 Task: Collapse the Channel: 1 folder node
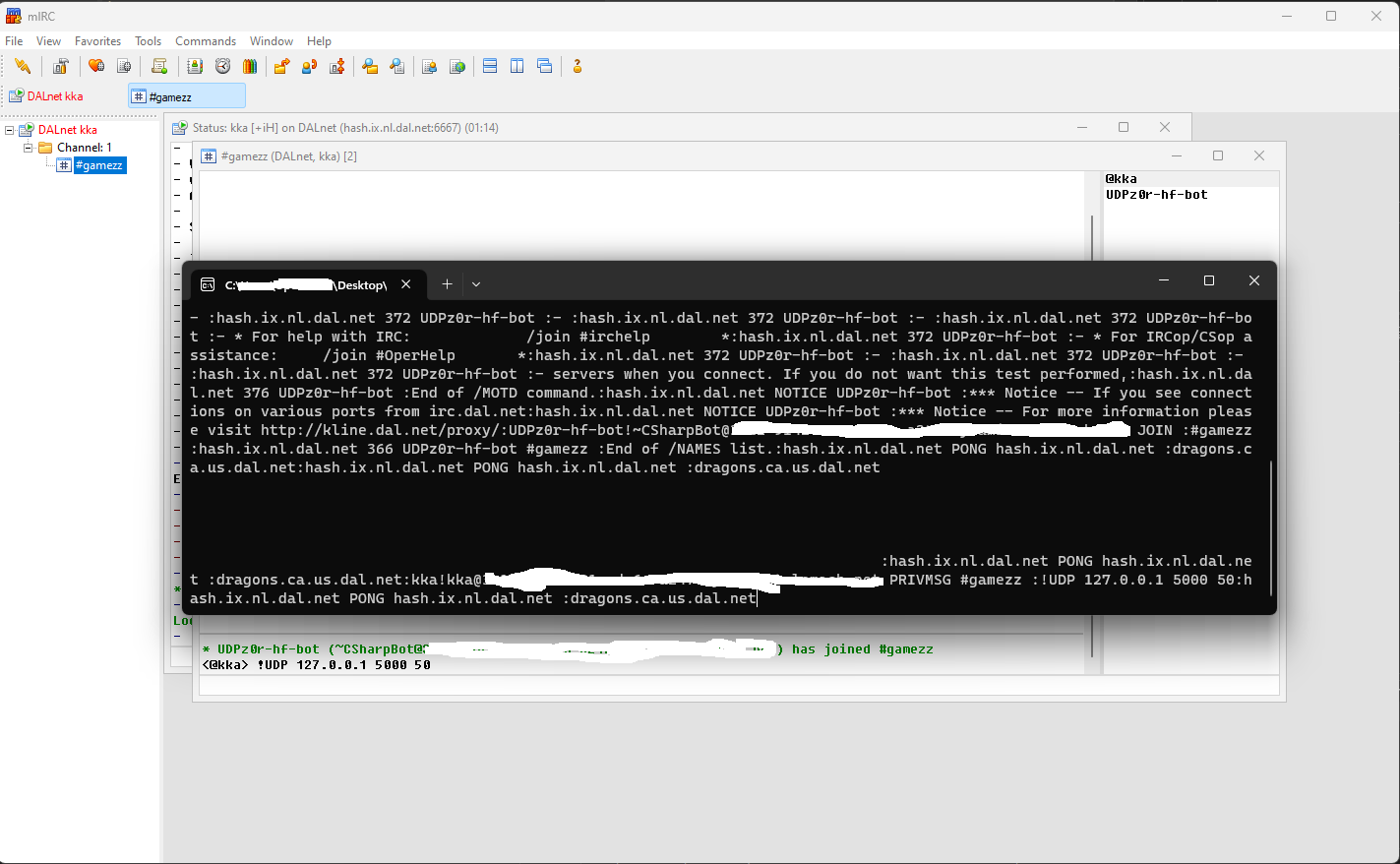[x=29, y=148]
